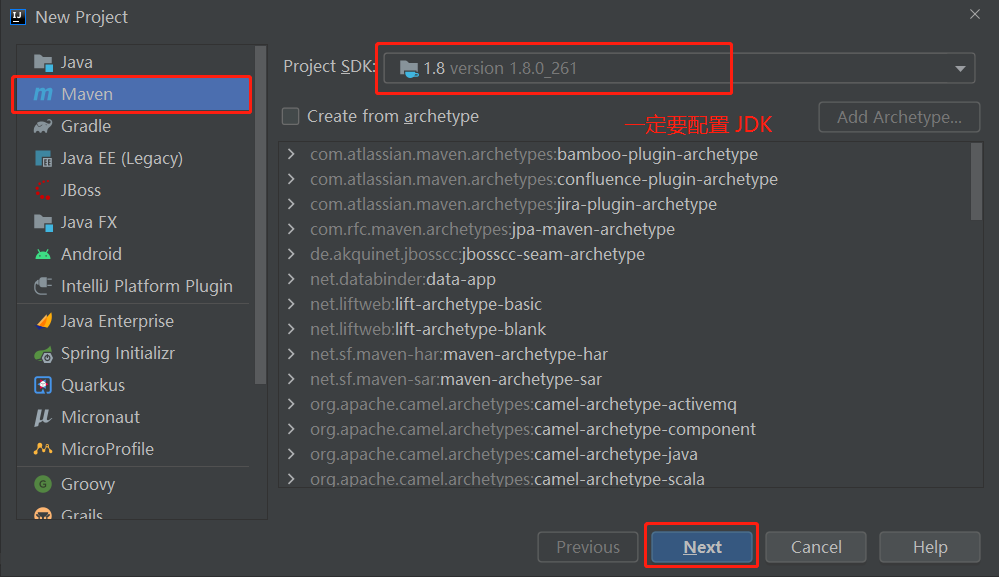Image resolution: width=999 pixels, height=577 pixels.
Task: Select the Java project type icon
Action: click(43, 62)
